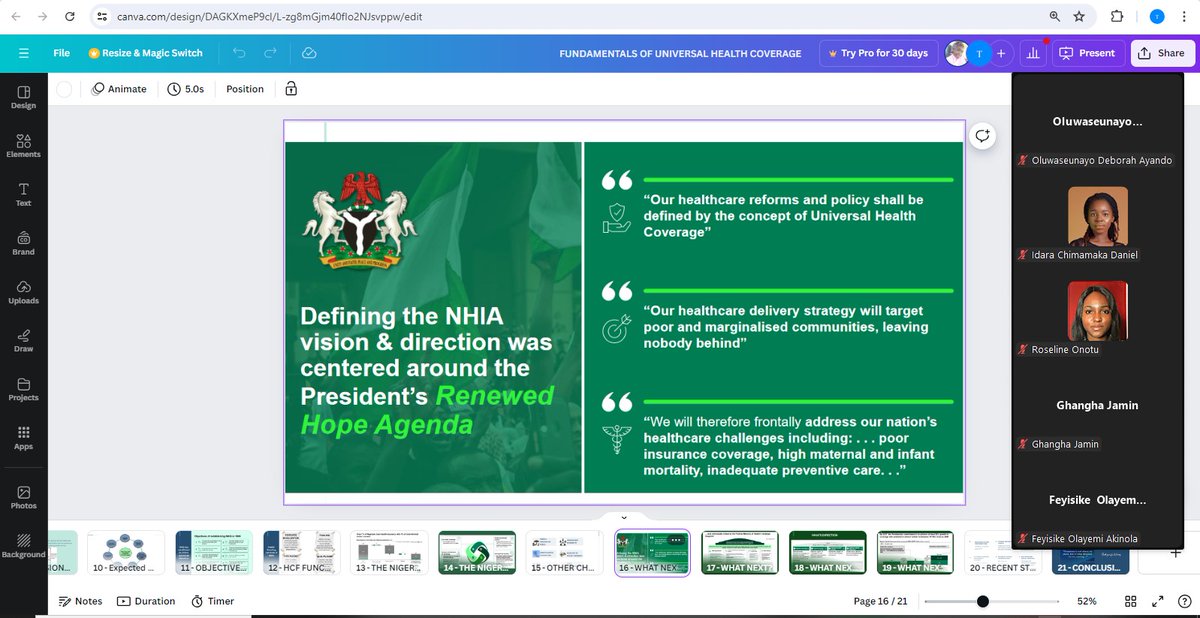Open the Canva hamburger main menu
Screen dimensions: 1200x618
pos(23,53)
